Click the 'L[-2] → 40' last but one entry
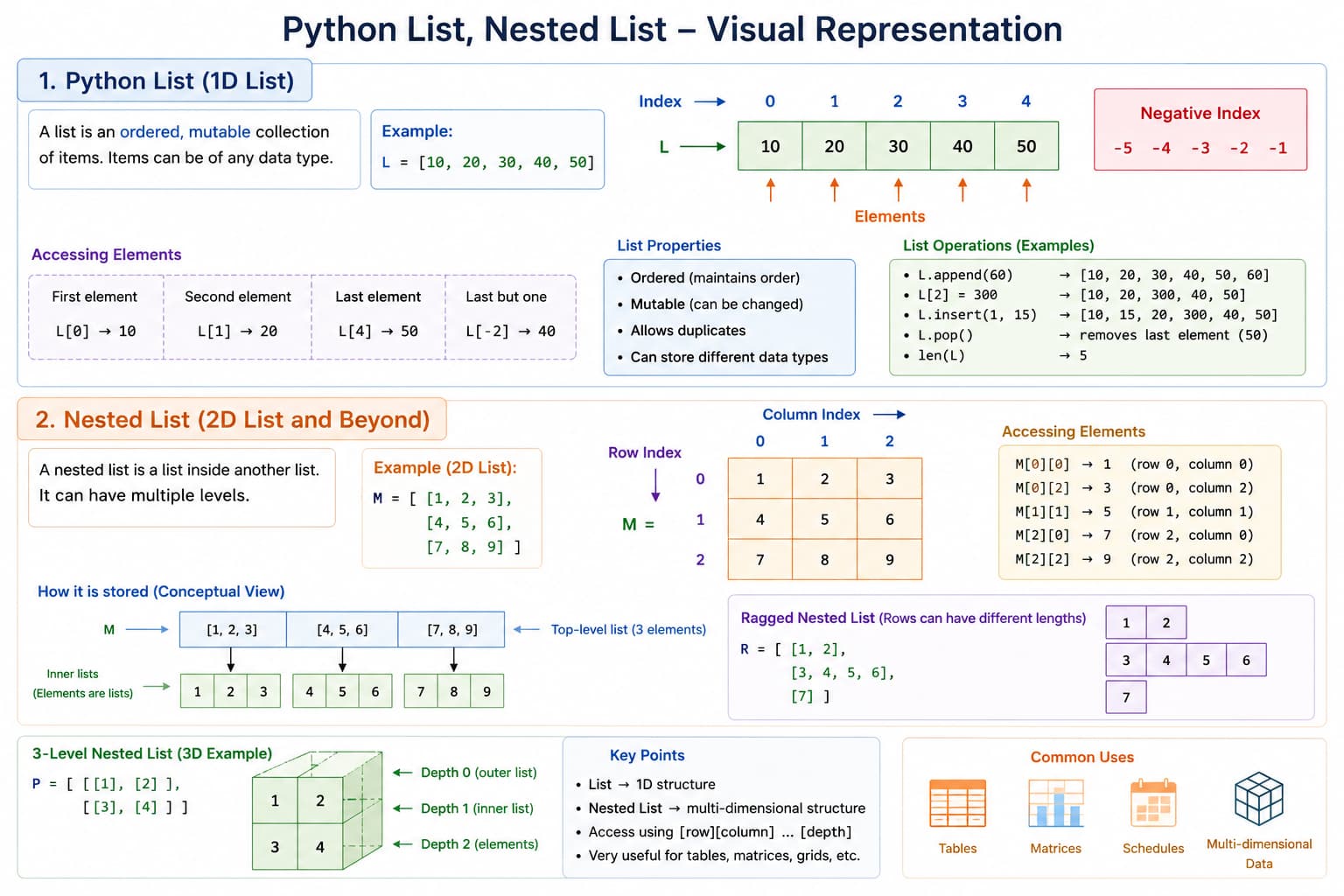1344x896 pixels. [x=510, y=332]
